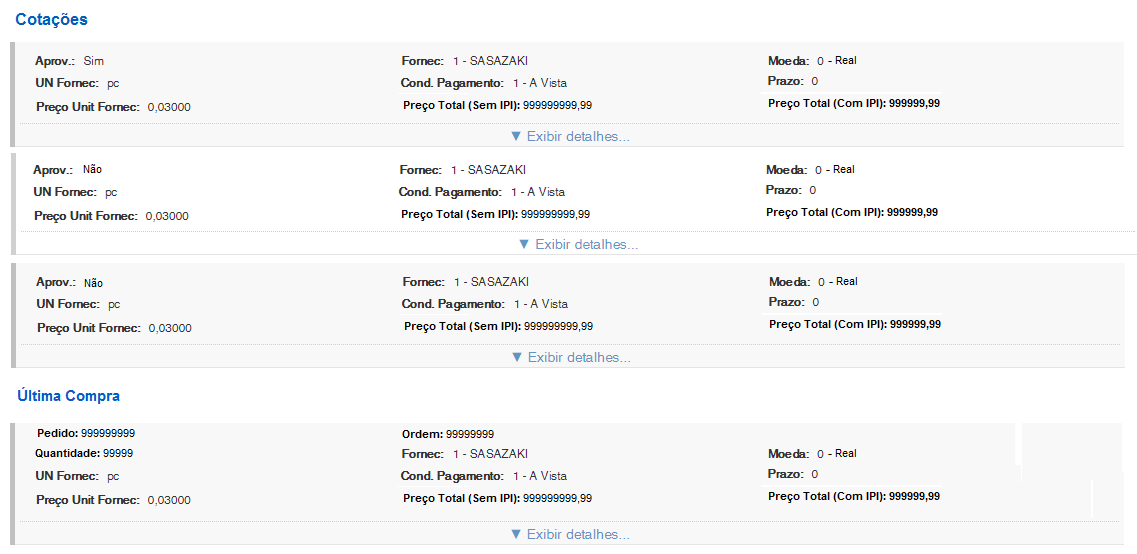Select Preço Total (Sem IPI) in Última Compra
1137x554 pixels.
(x=557, y=498)
